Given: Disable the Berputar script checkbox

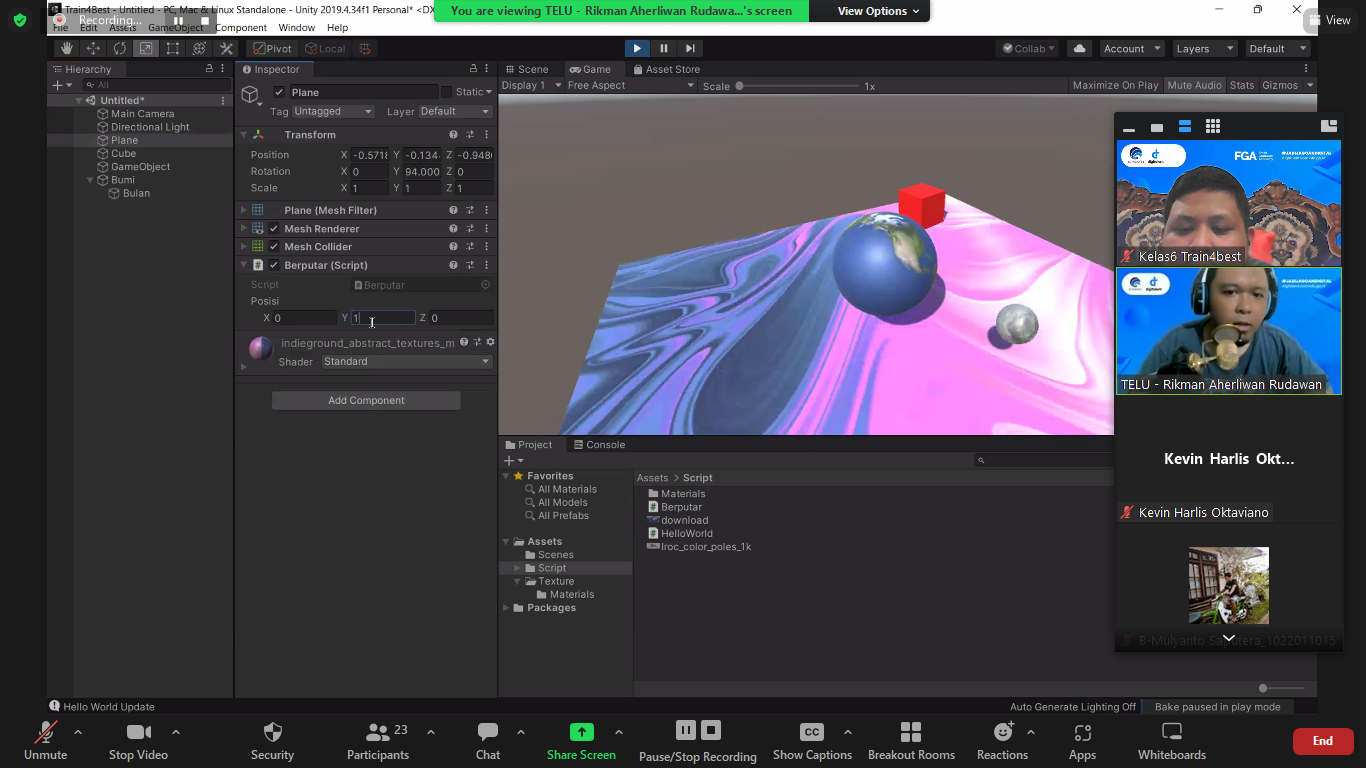Looking at the screenshot, I should pyautogui.click(x=274, y=265).
